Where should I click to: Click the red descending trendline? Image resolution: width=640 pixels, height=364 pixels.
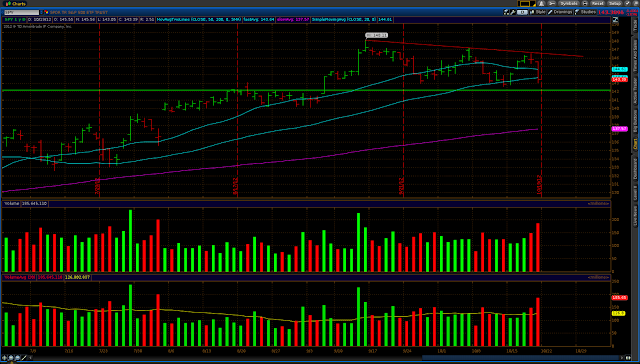click(x=473, y=48)
